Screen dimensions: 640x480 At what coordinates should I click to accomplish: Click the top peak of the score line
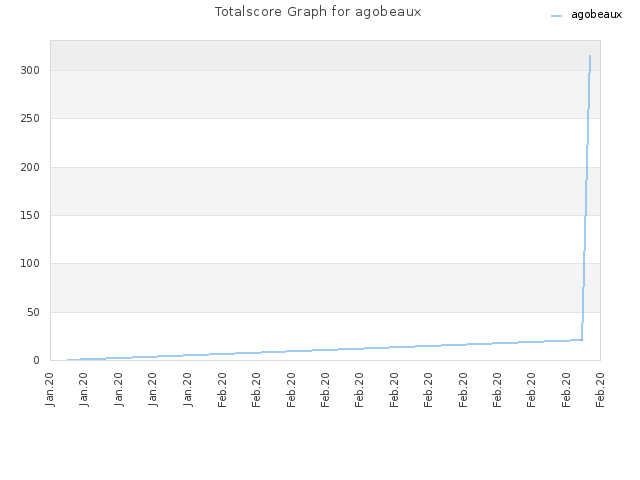point(590,56)
